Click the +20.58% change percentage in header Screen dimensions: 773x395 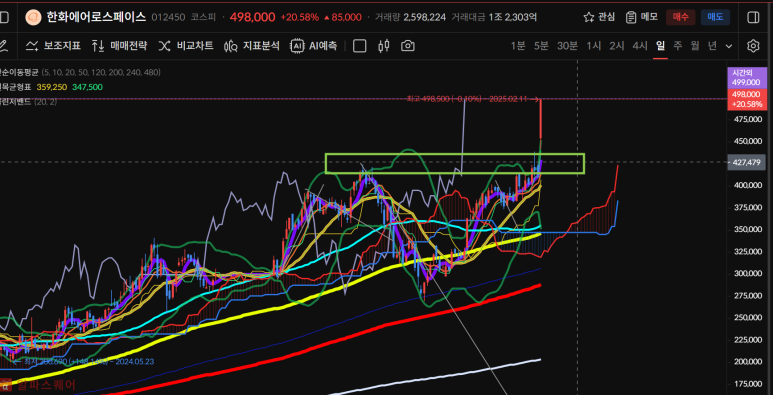(300, 17)
